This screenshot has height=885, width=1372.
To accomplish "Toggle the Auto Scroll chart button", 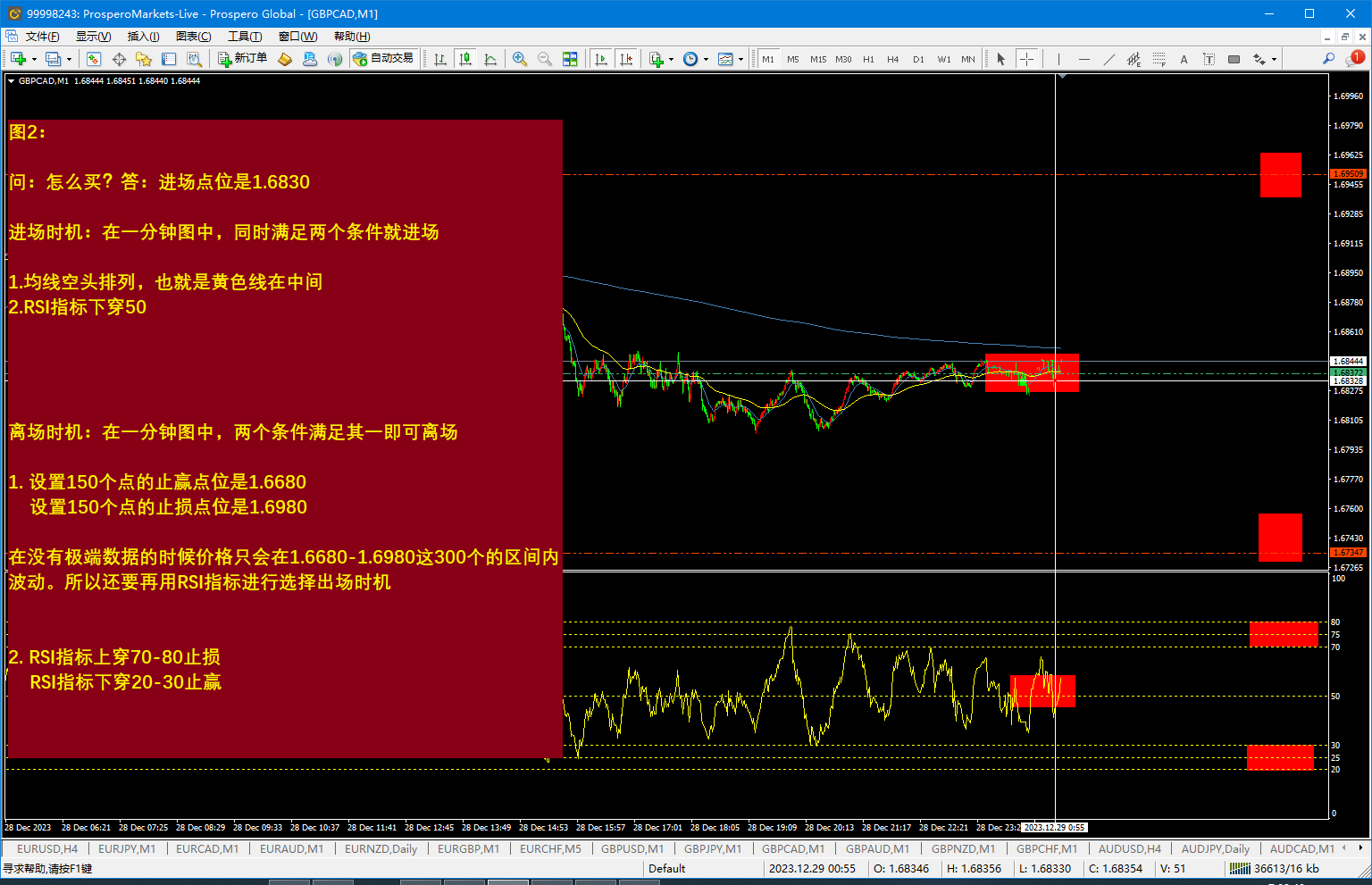I will pos(601,59).
